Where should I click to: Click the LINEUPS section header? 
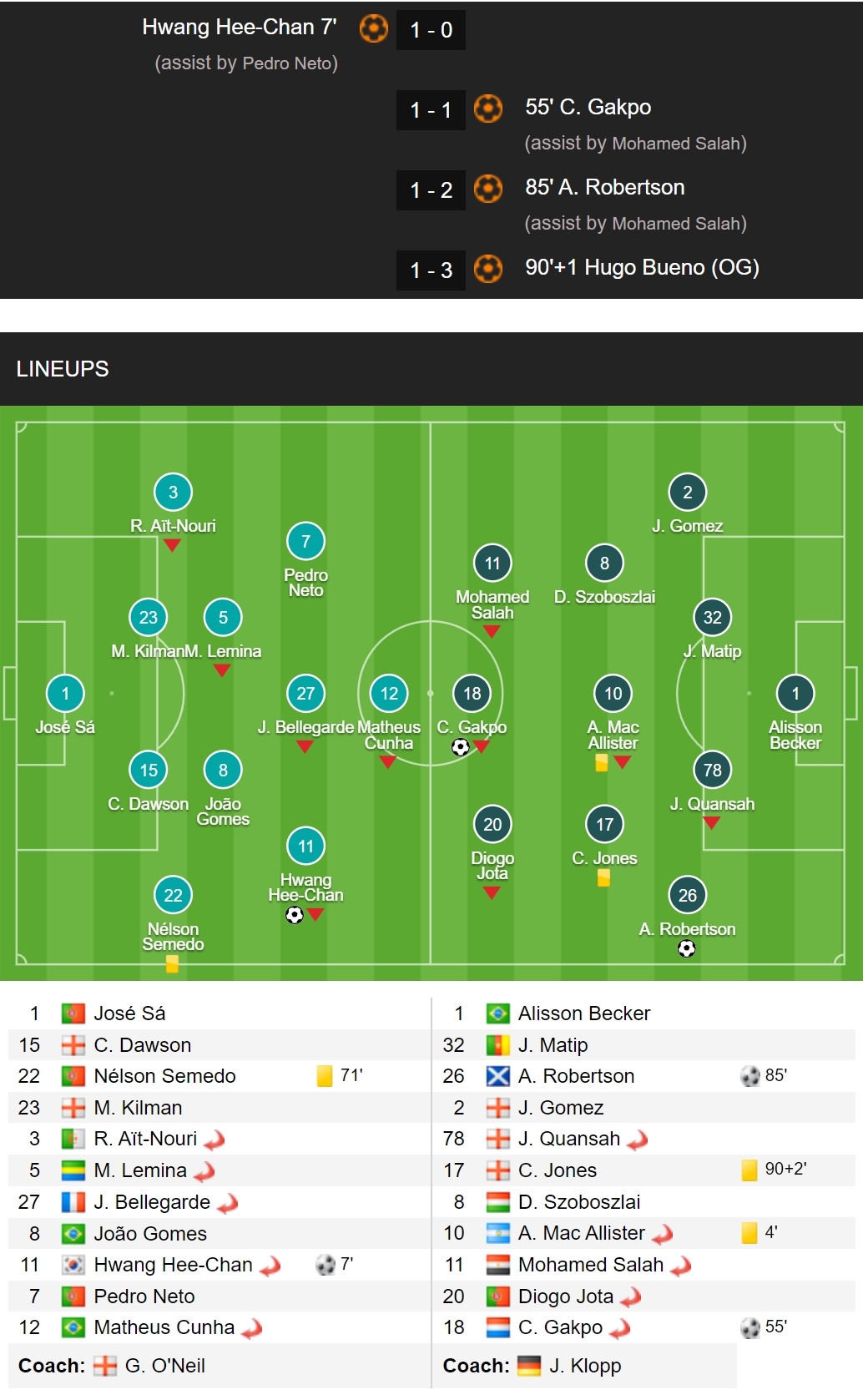point(63,369)
